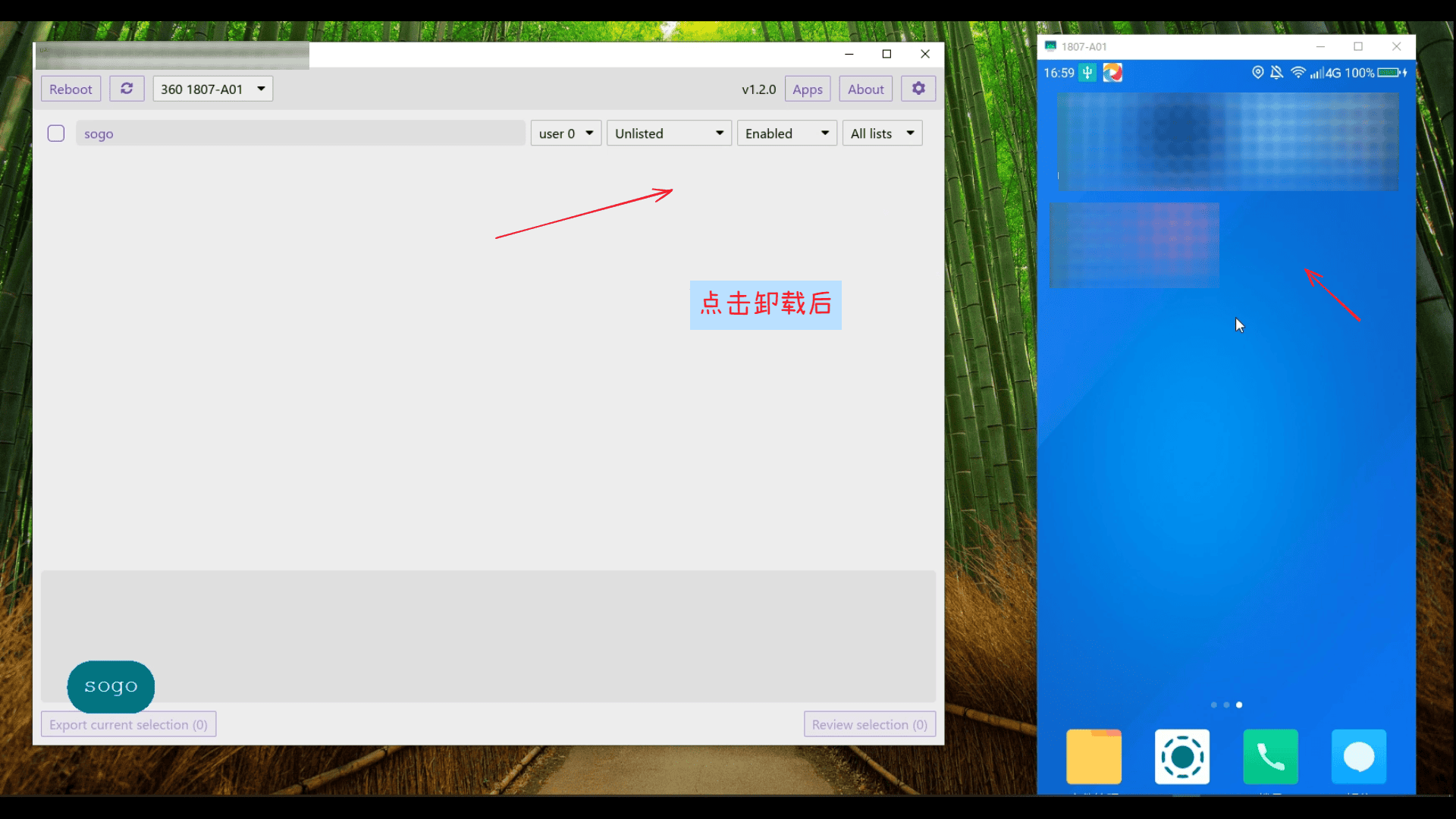Minimize the main app window
Viewport: 1456px width, 819px height.
click(849, 54)
